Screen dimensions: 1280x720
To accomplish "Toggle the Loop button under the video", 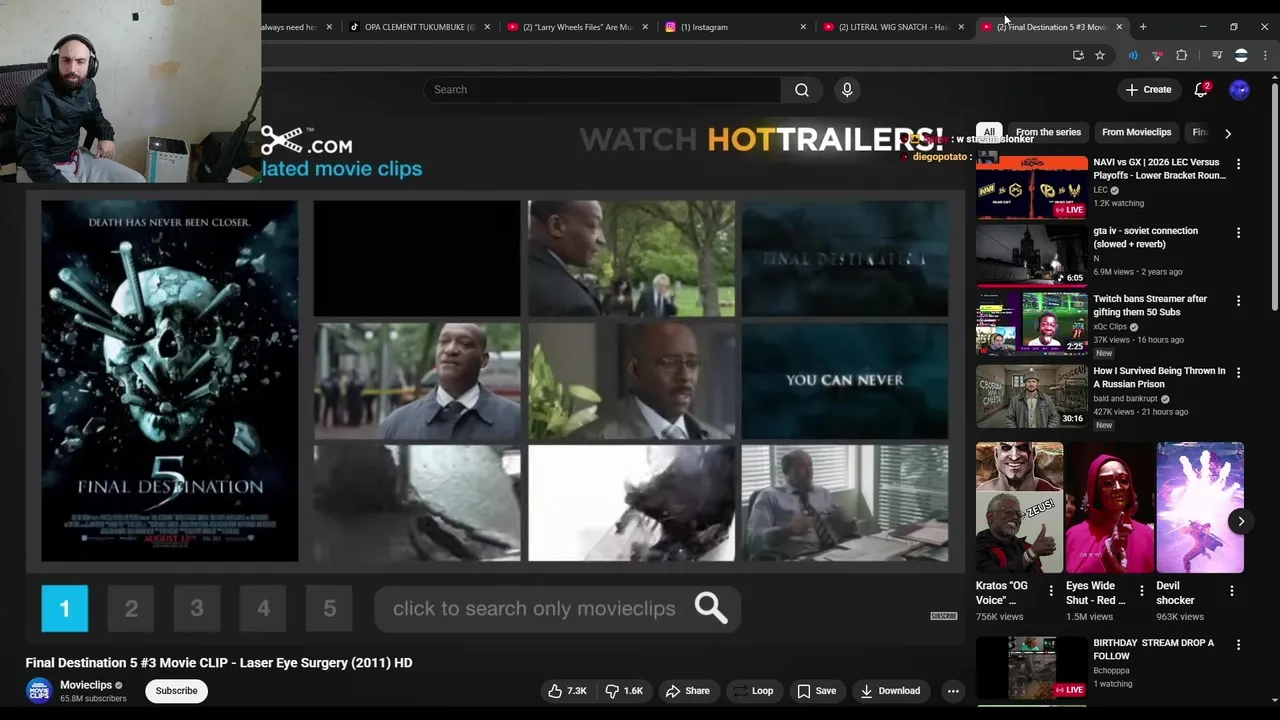I will 752,691.
